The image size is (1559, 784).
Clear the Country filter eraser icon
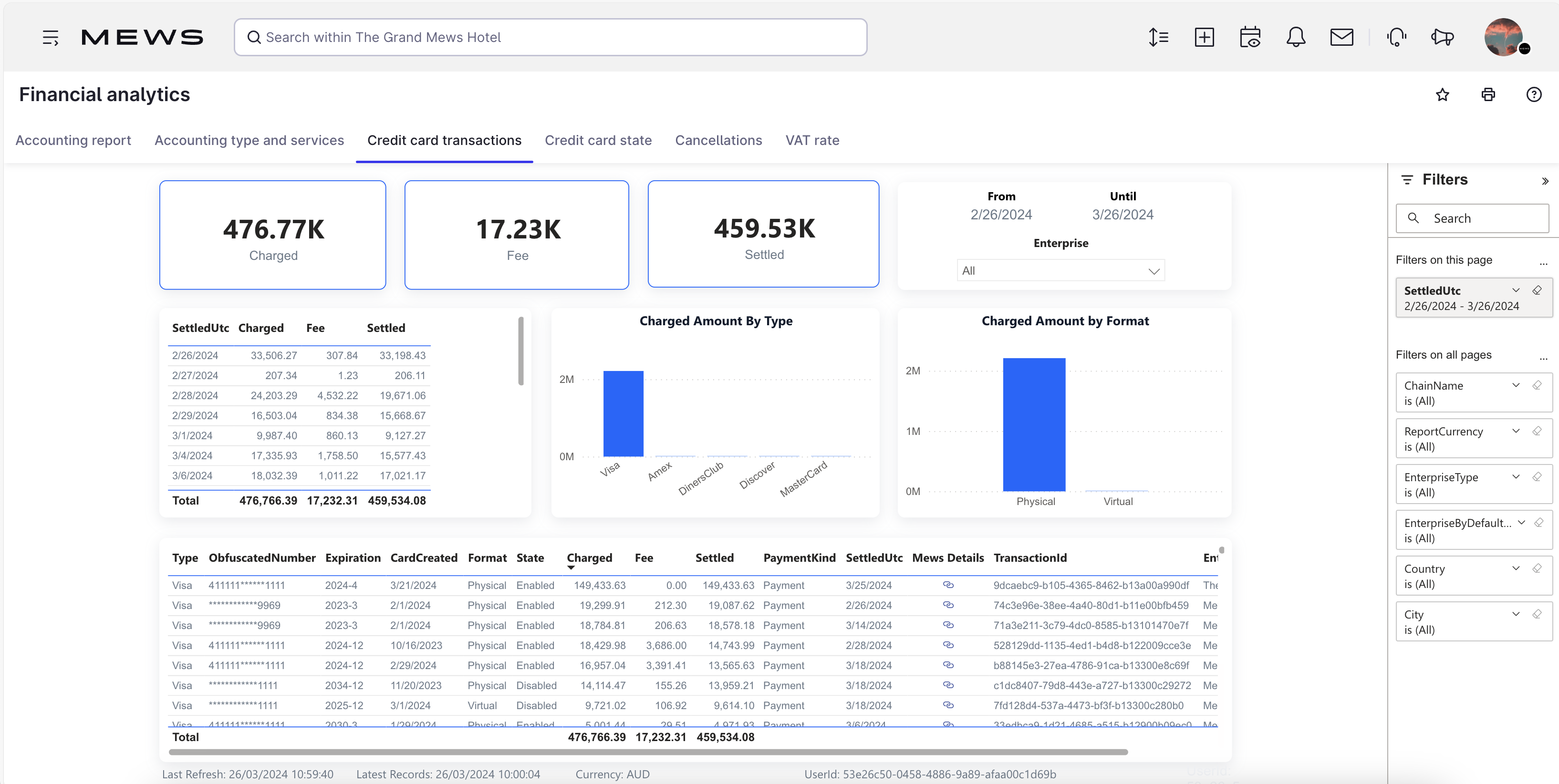1537,568
